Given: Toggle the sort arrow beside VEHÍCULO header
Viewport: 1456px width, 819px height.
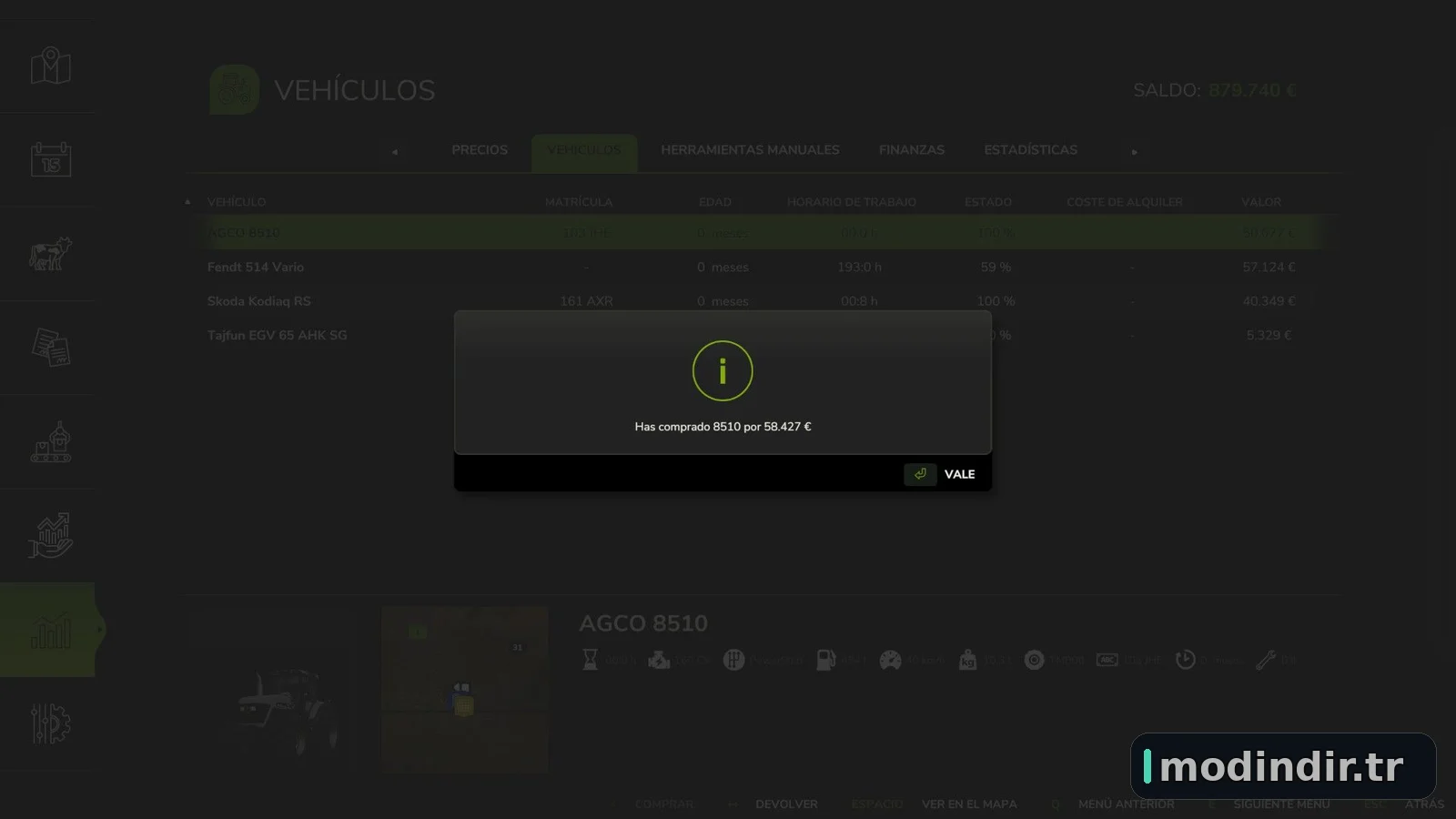Looking at the screenshot, I should point(187,202).
